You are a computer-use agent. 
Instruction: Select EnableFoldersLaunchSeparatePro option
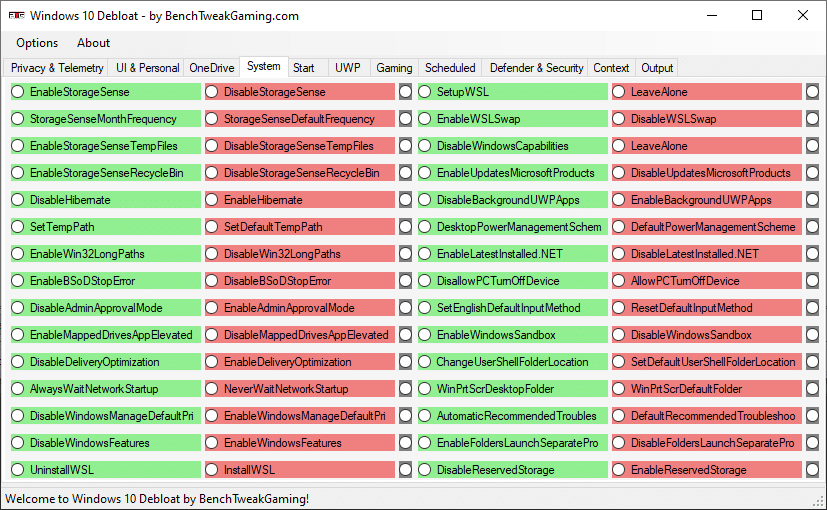click(x=513, y=442)
